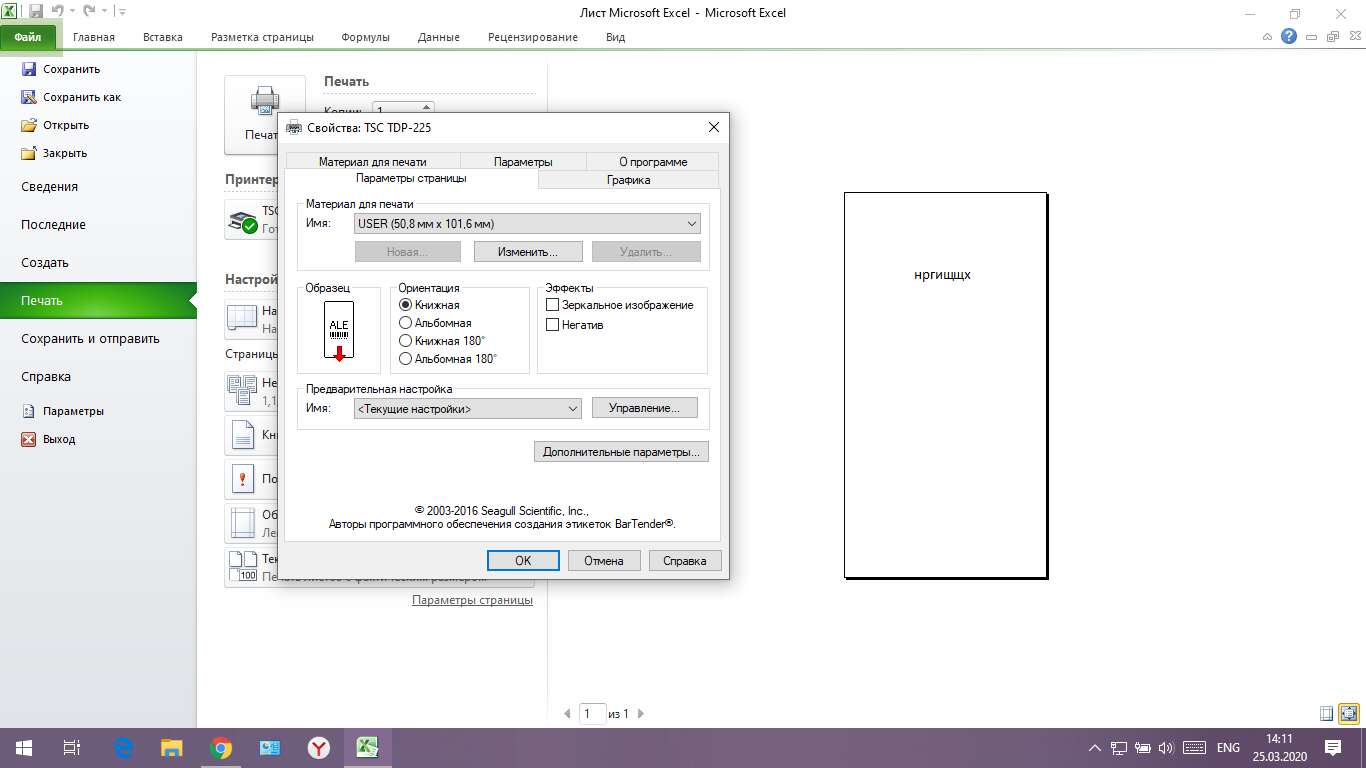Image resolution: width=1366 pixels, height=768 pixels.
Task: Switch to the Графика tab
Action: [x=628, y=180]
